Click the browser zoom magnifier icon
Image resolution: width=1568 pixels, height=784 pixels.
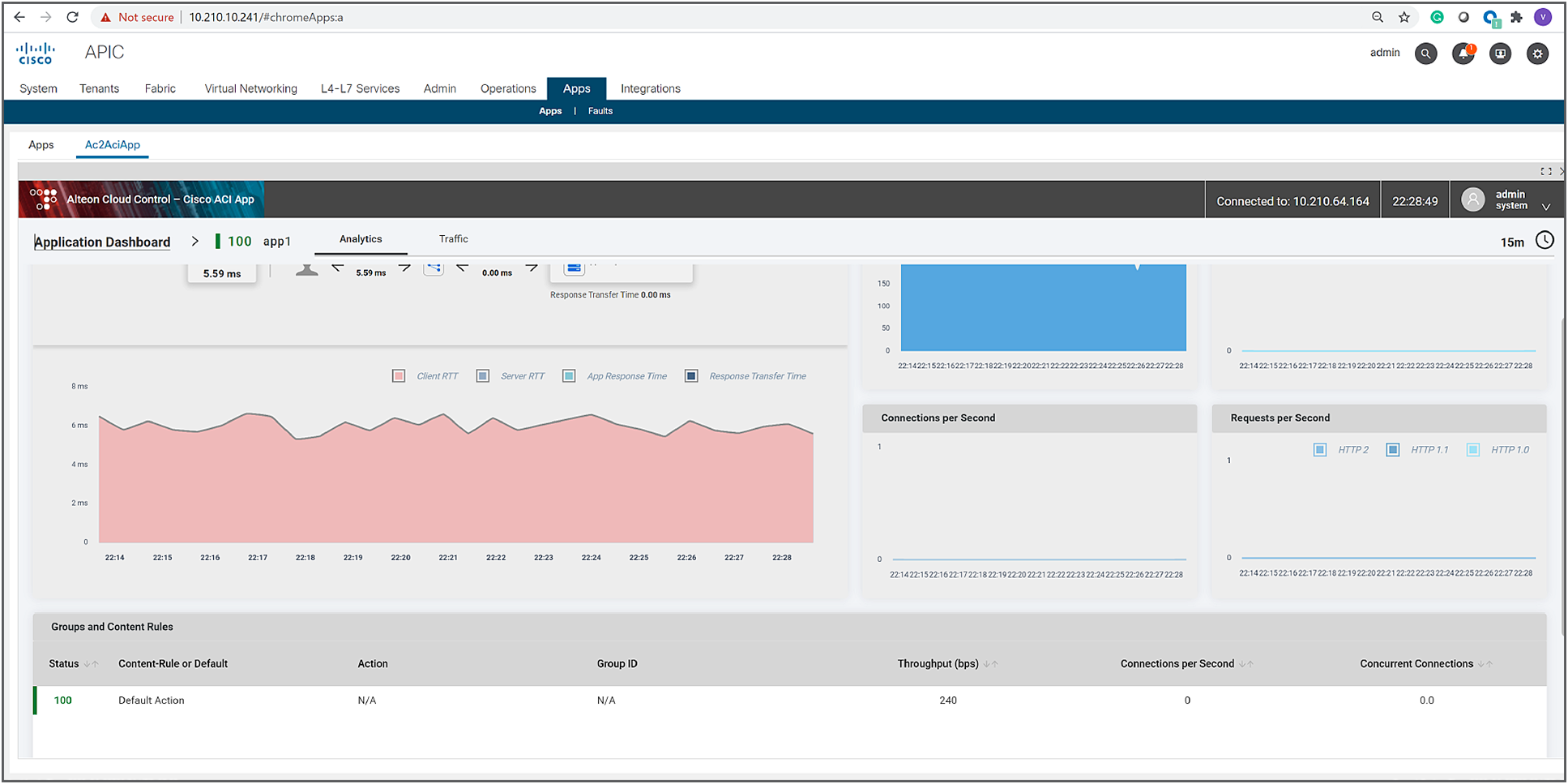pos(1378,17)
